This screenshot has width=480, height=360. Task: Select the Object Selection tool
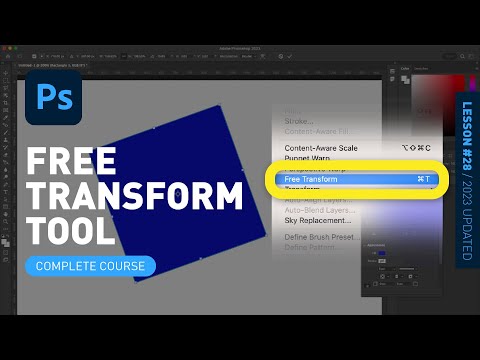6,95
